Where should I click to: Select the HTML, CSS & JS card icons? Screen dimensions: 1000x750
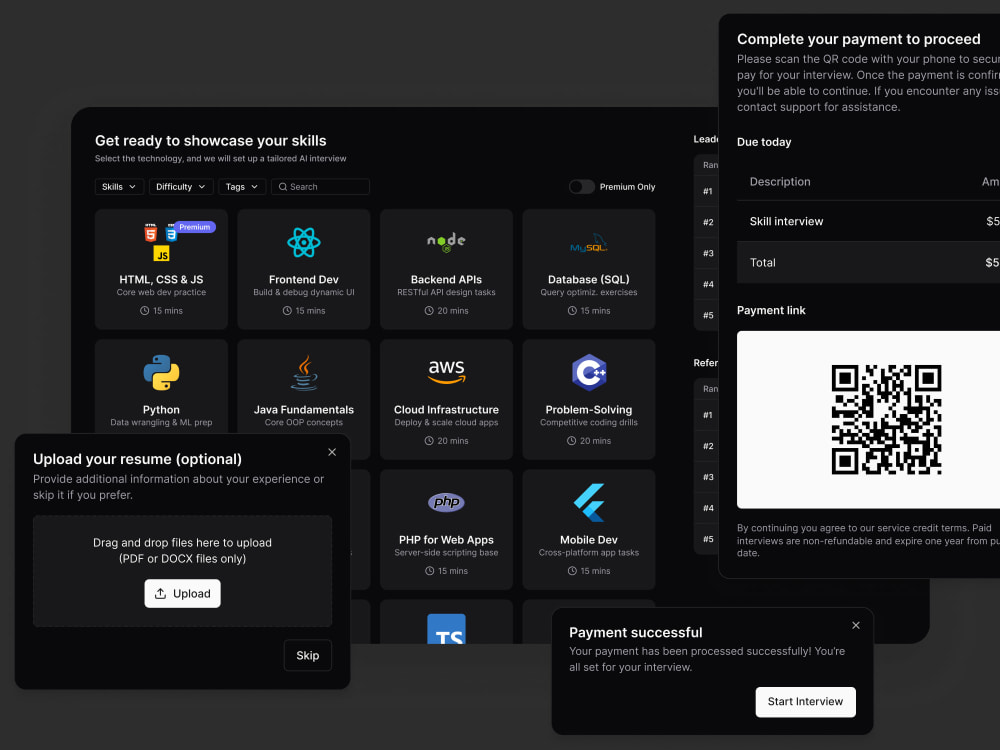(x=161, y=242)
